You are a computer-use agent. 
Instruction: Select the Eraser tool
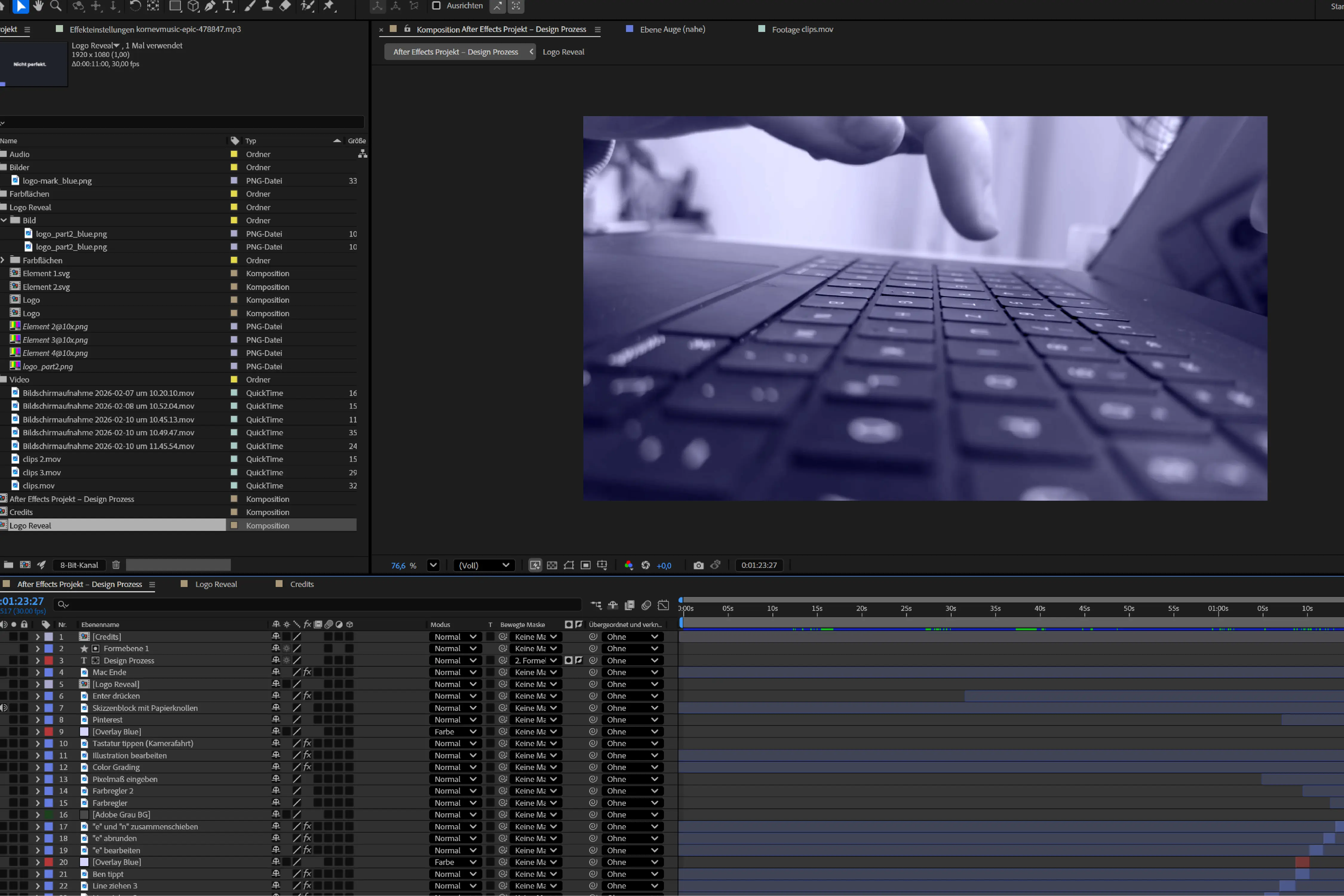pos(285,6)
